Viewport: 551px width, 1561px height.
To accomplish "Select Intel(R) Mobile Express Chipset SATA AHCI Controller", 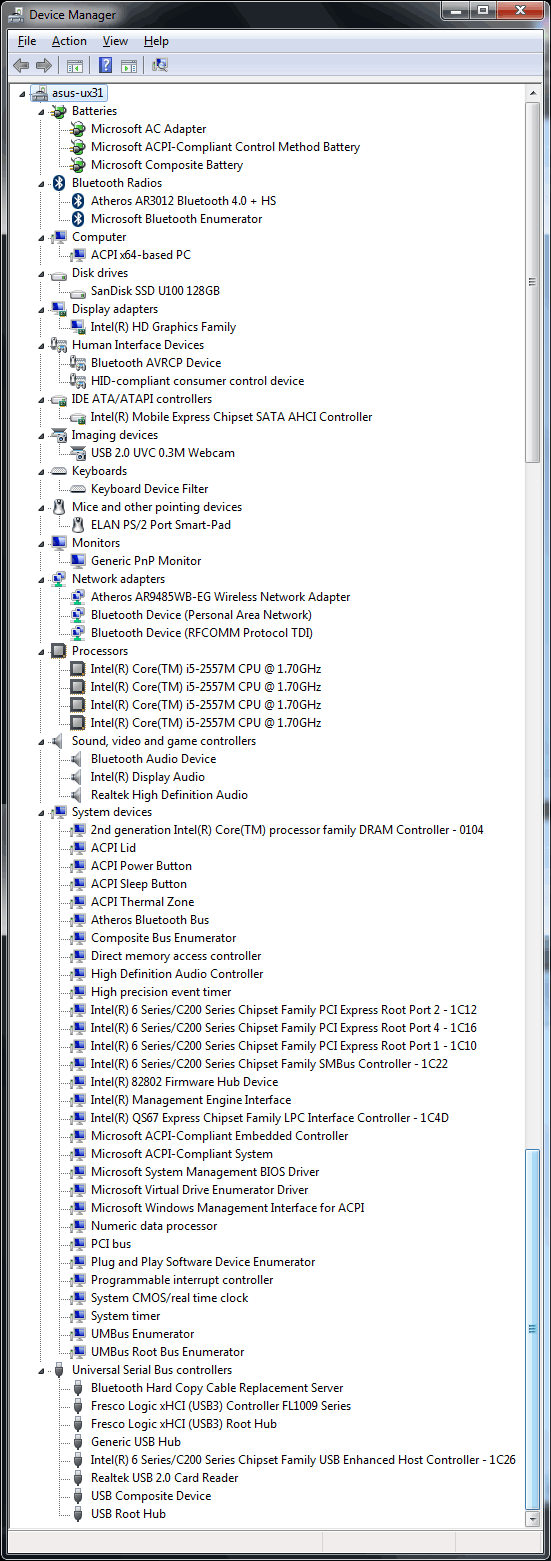I will [x=232, y=417].
